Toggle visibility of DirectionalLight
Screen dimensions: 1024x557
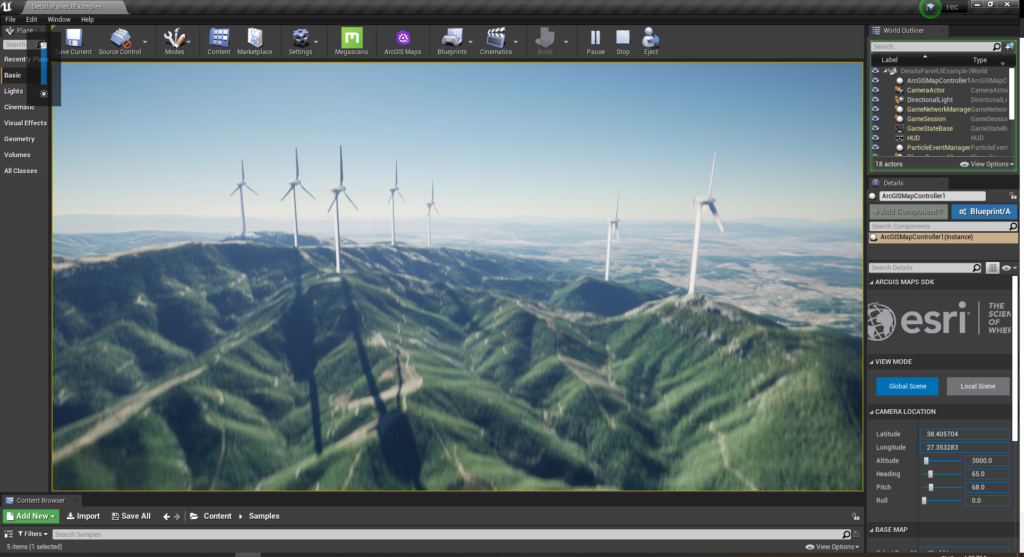click(x=875, y=100)
